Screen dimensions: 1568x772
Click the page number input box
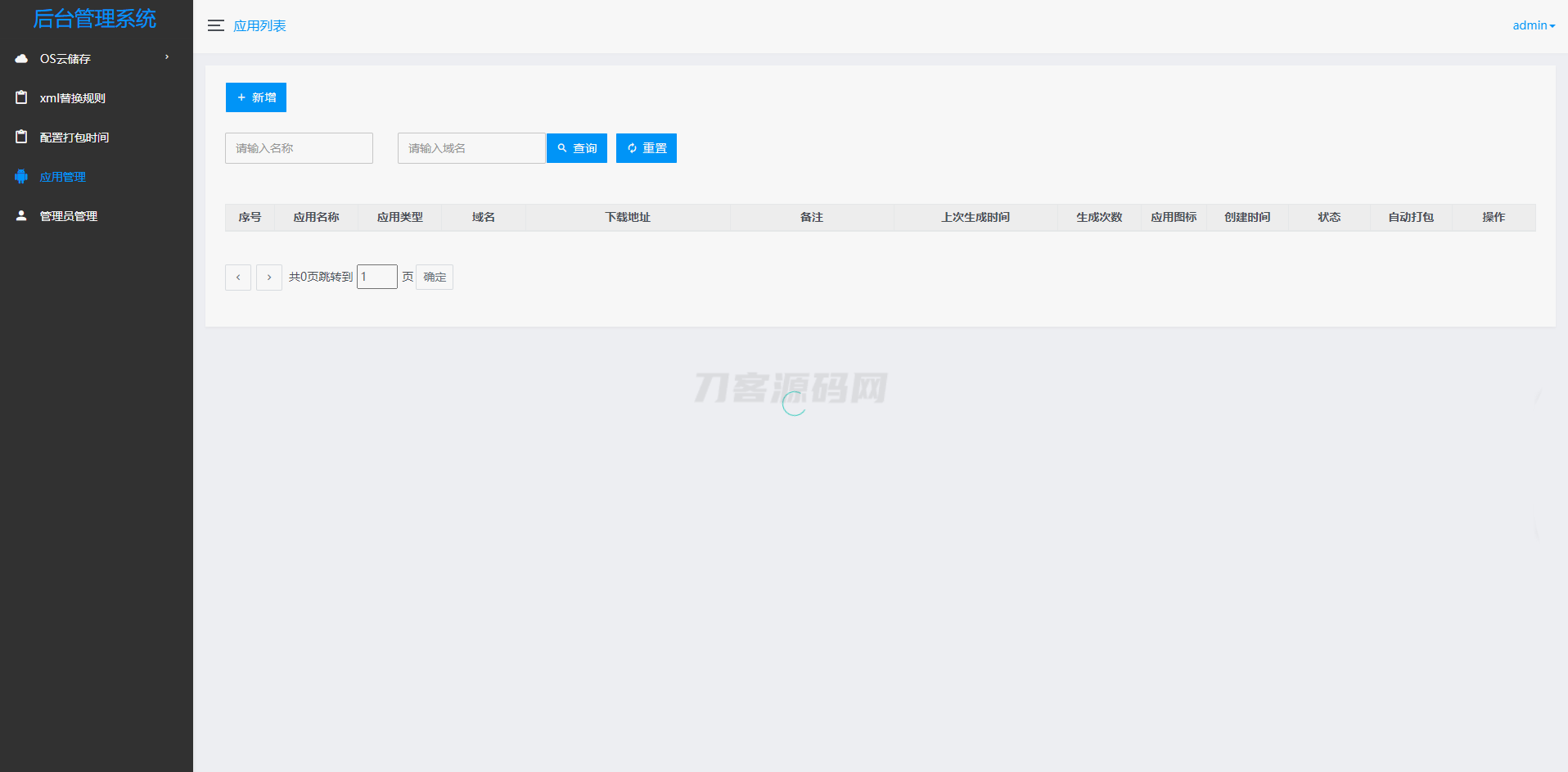coord(376,277)
